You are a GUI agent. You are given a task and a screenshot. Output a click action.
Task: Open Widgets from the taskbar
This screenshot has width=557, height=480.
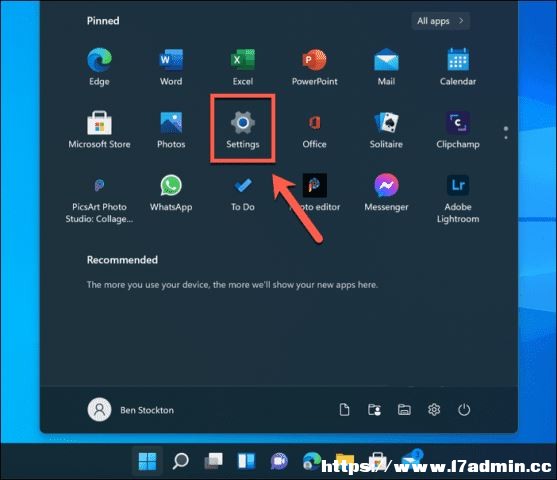point(246,461)
